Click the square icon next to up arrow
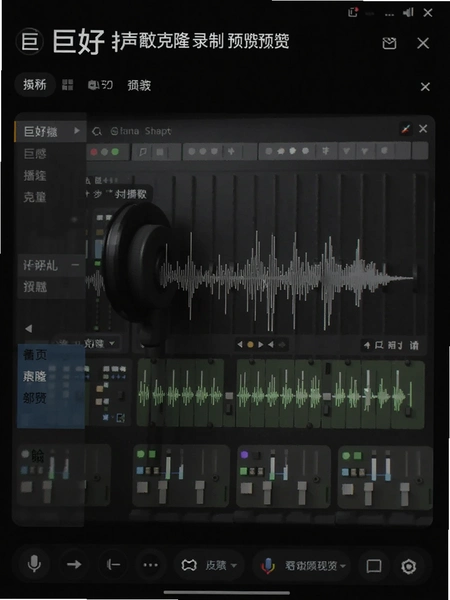This screenshot has height=600, width=450. [x=379, y=346]
